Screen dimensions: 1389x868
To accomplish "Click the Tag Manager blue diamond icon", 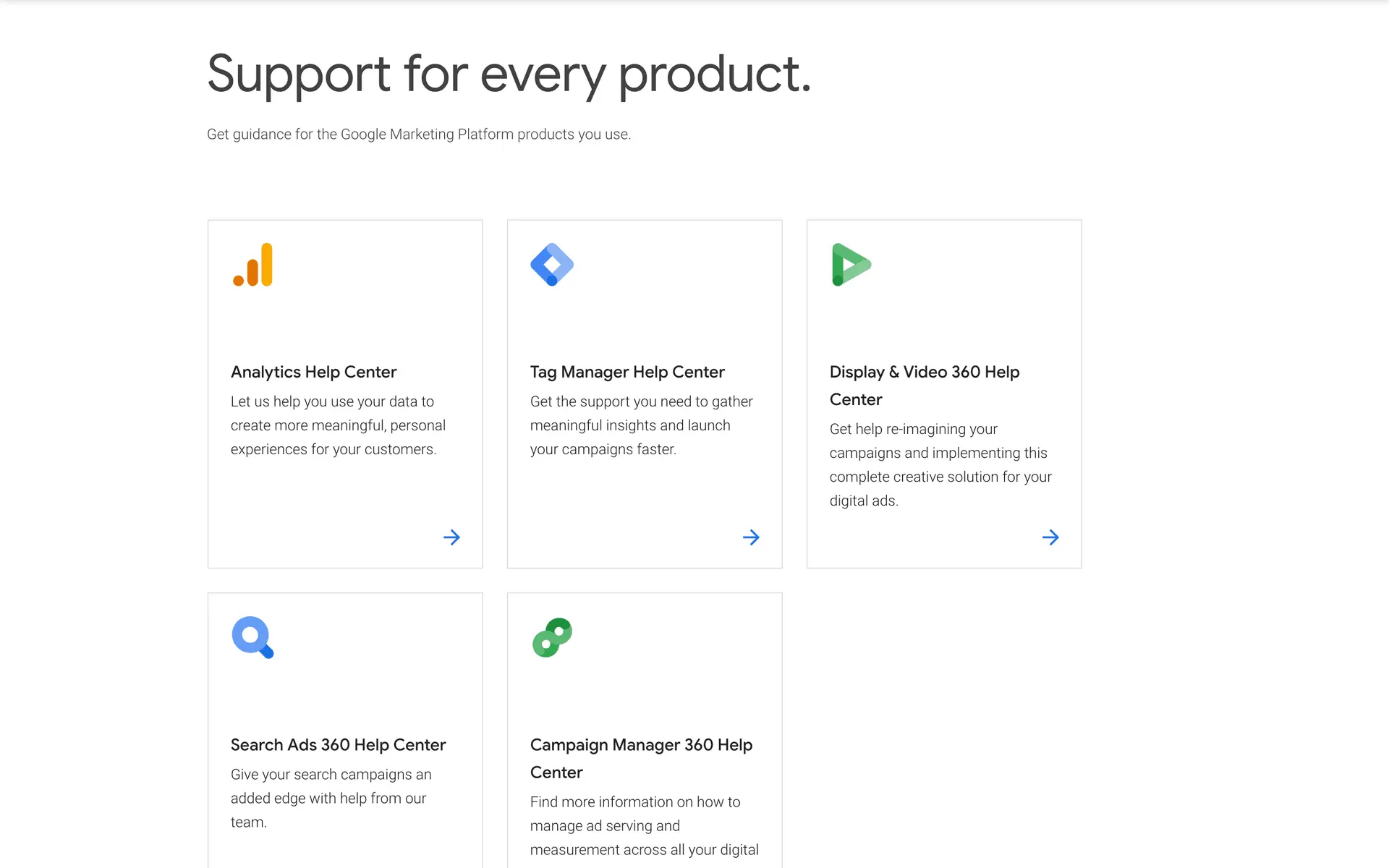I will (552, 265).
